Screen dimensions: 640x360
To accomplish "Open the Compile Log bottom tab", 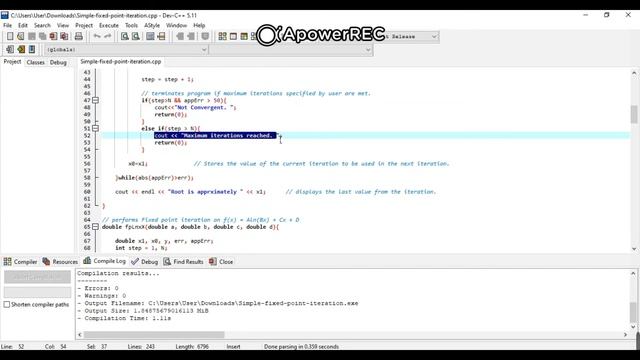I will [x=104, y=261].
